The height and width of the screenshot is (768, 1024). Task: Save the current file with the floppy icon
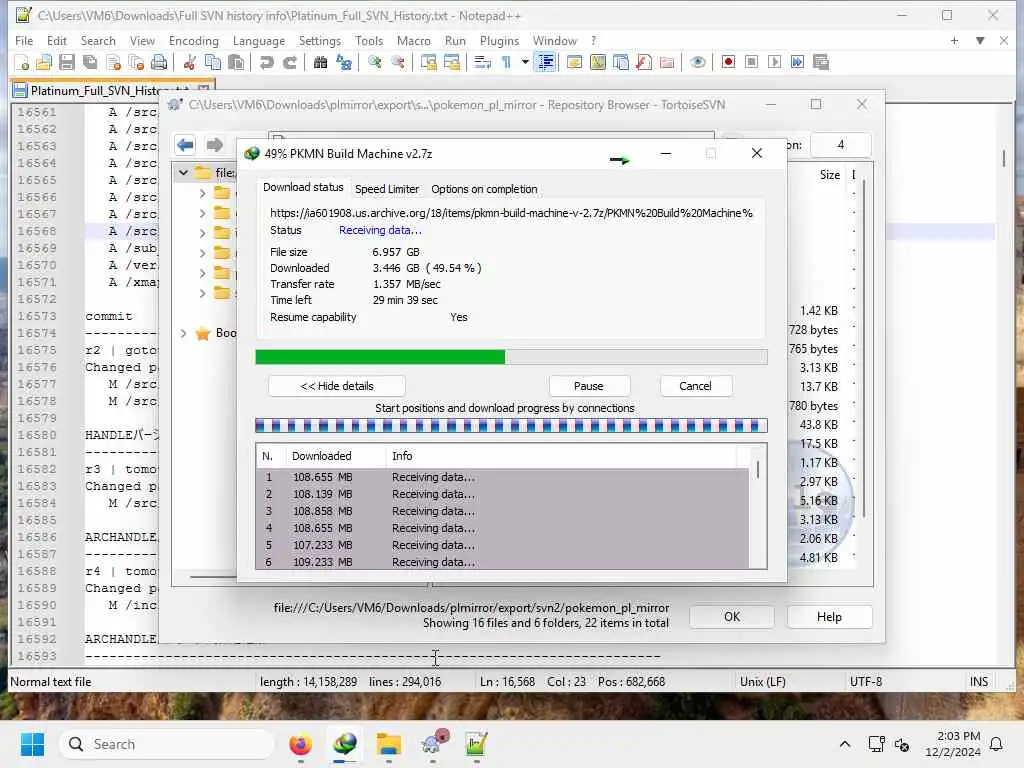point(67,63)
